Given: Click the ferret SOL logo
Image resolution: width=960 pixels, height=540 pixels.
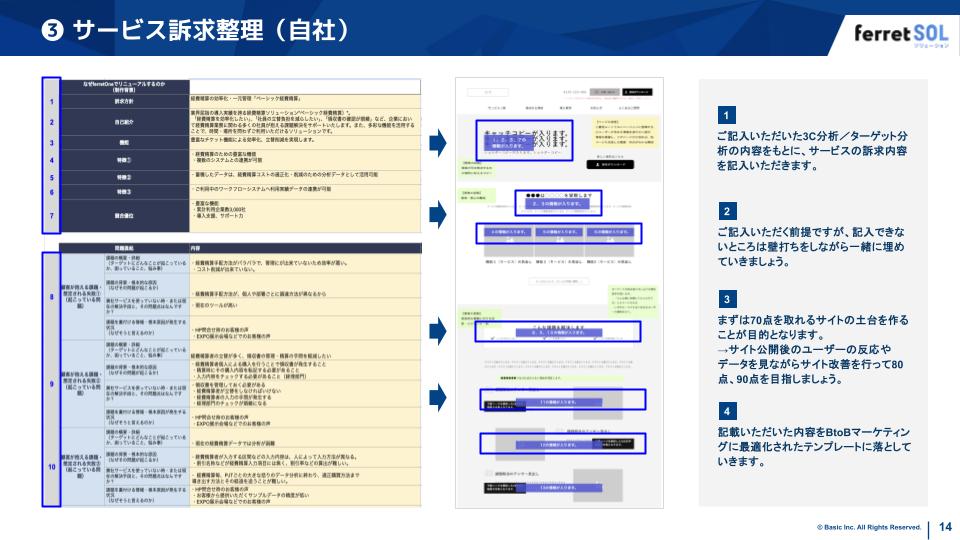Looking at the screenshot, I should click(901, 34).
